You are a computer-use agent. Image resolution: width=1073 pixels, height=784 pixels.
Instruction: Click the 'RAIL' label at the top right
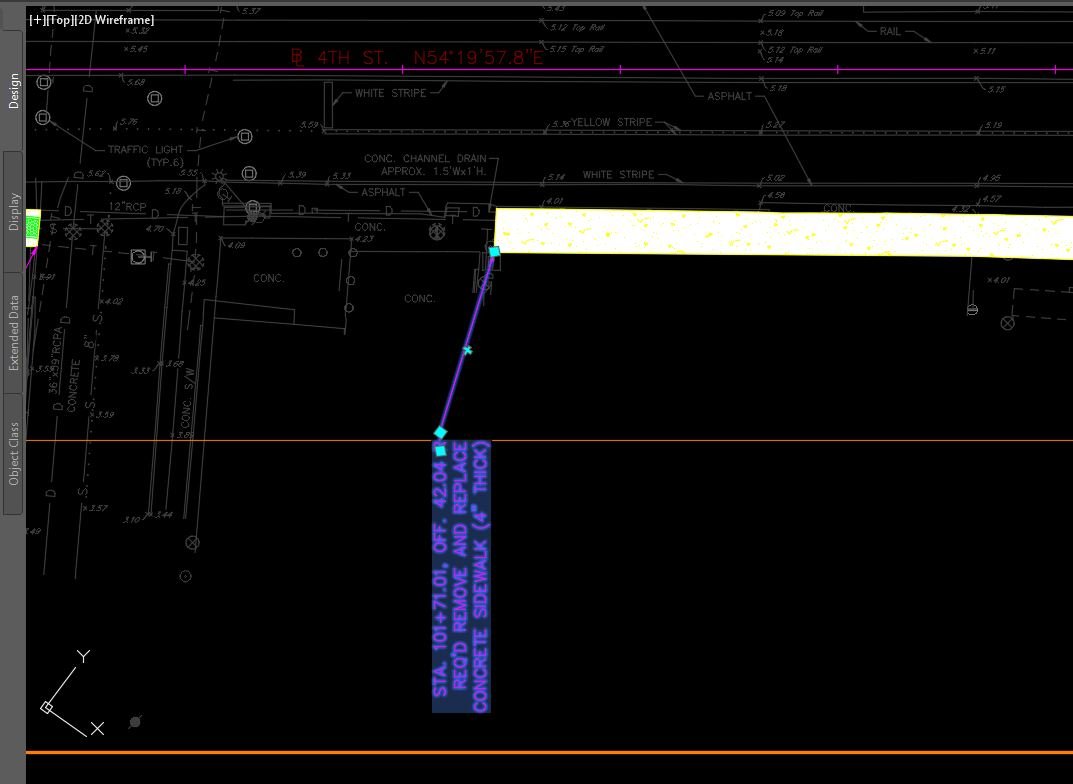tap(890, 31)
